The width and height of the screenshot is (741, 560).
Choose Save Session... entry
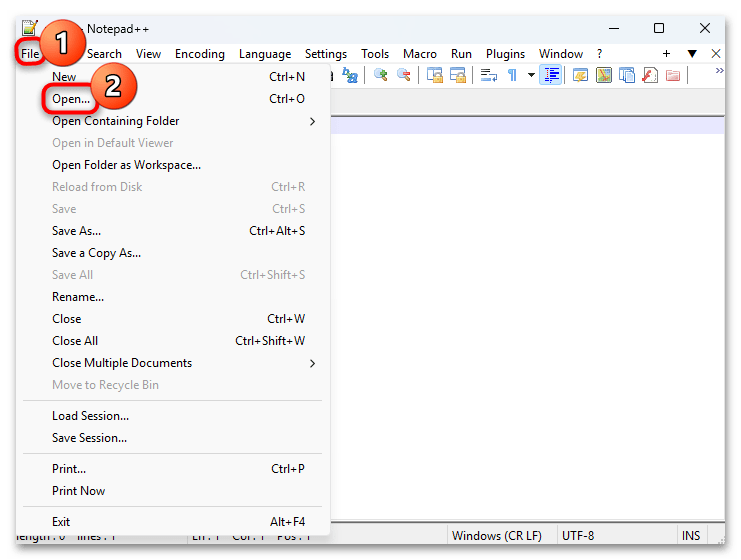point(173,438)
